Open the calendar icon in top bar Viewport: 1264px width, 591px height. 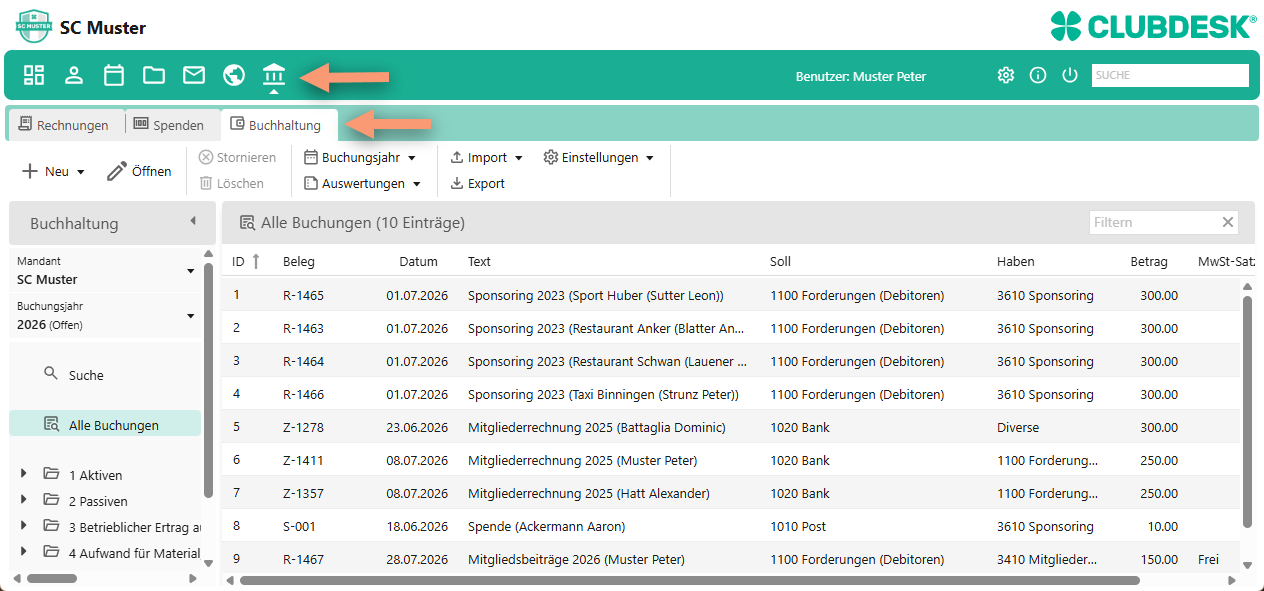pos(114,75)
